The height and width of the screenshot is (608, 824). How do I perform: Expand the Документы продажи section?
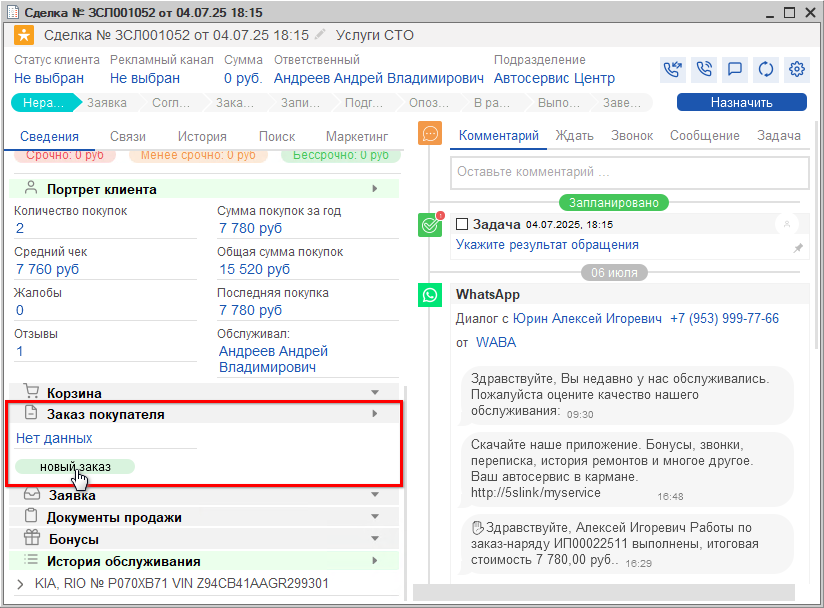pyautogui.click(x=375, y=517)
